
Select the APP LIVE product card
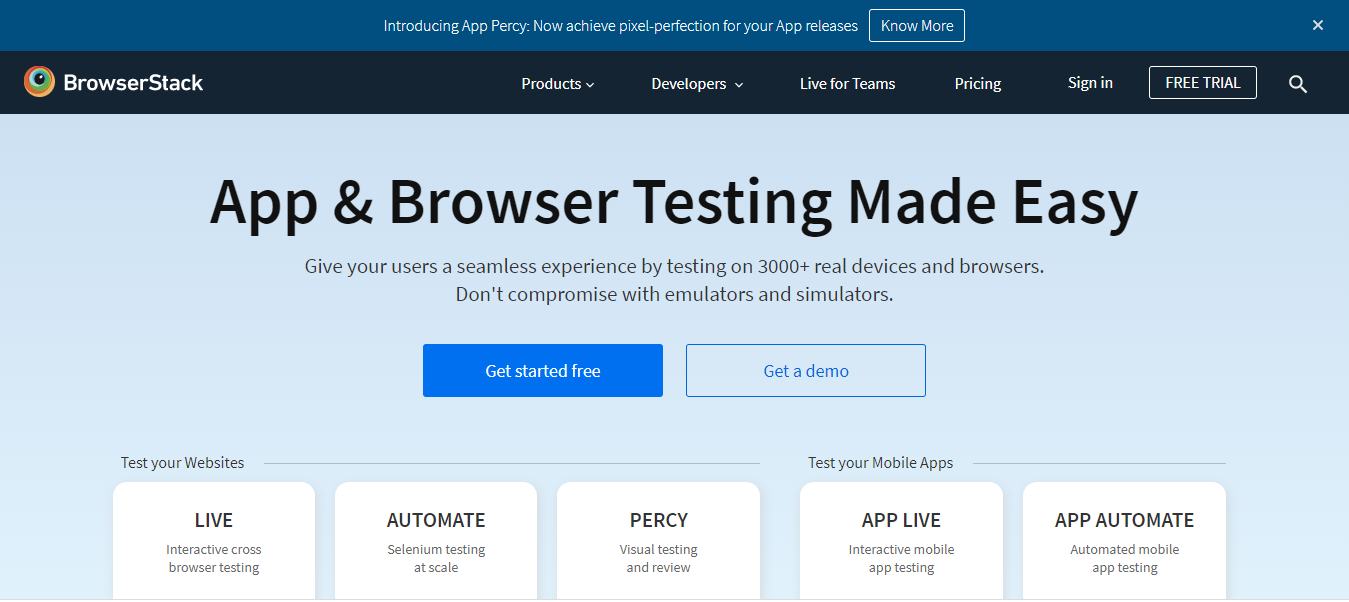click(901, 541)
